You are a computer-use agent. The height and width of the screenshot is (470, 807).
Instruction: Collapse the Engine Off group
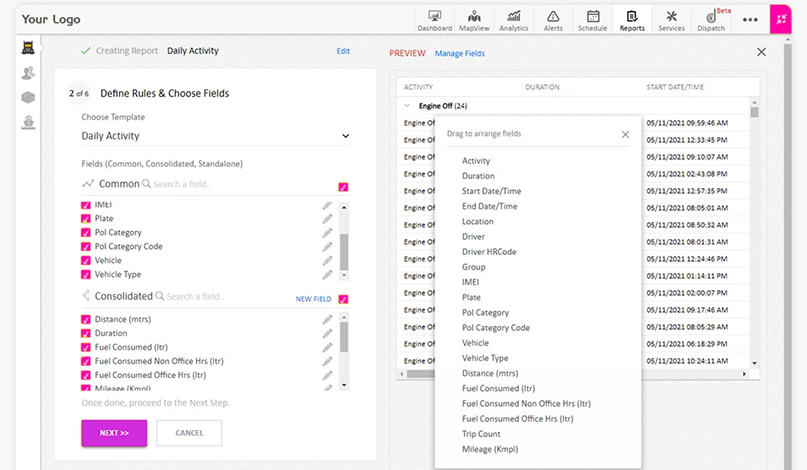click(x=407, y=105)
